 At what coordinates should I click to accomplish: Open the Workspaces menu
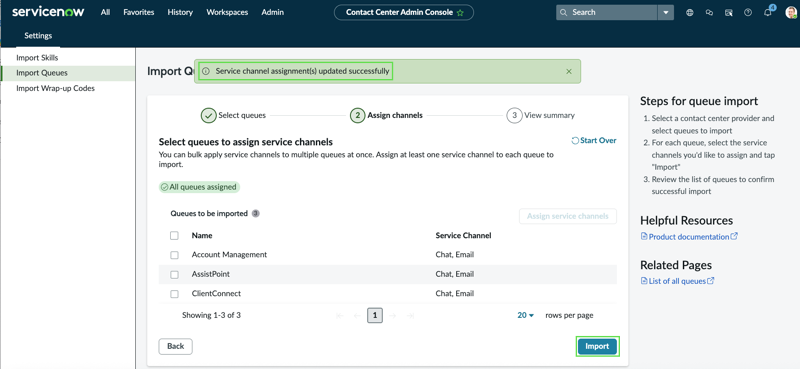click(227, 12)
